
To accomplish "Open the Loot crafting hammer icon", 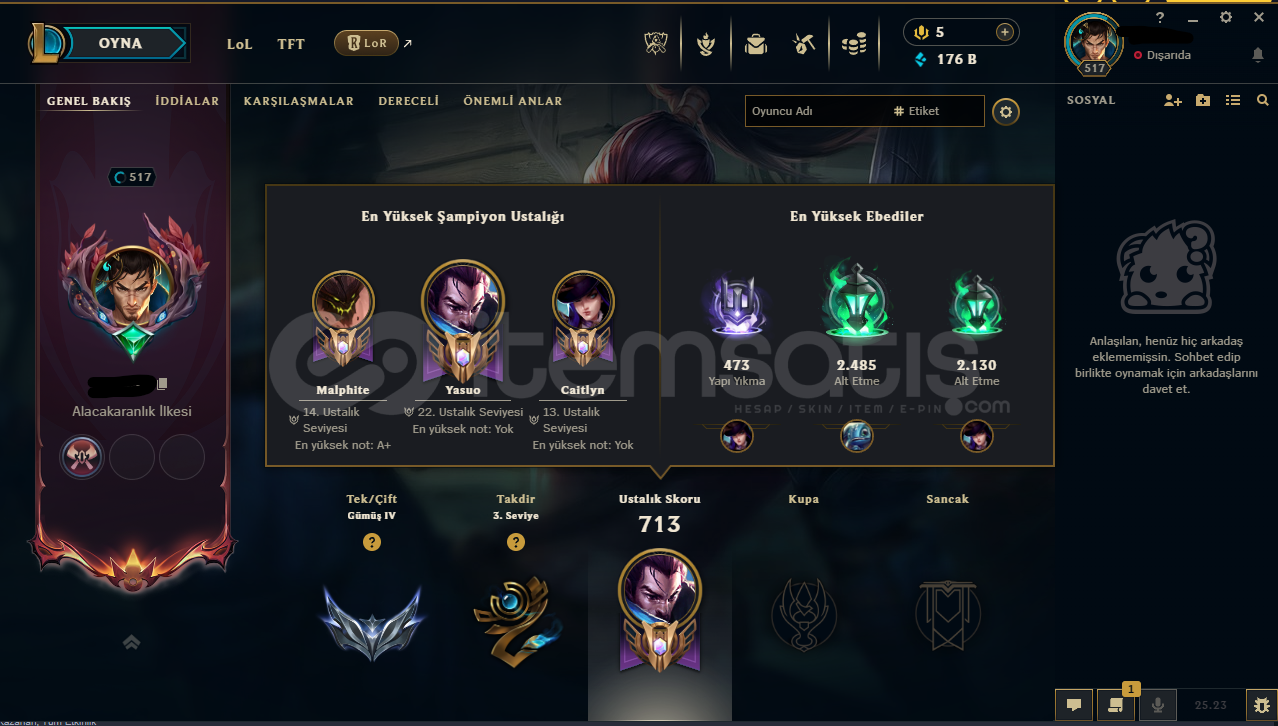I will pos(805,44).
